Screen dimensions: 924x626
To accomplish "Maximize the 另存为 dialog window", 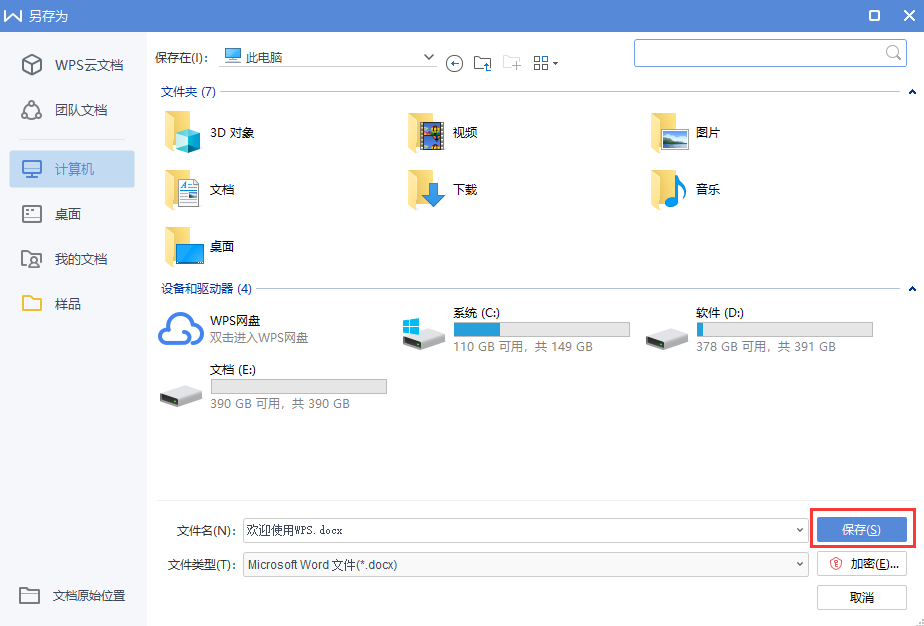I will (874, 15).
